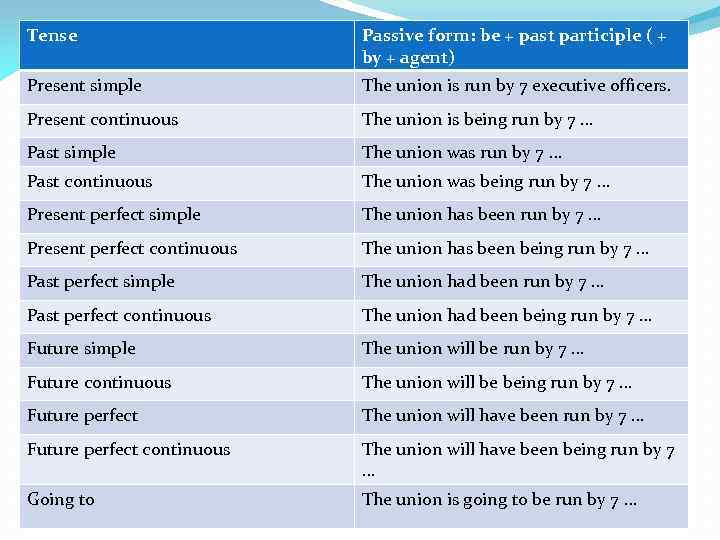
Task: Click the sentence "The union is run by 7 executive officers."
Action: (x=516, y=86)
